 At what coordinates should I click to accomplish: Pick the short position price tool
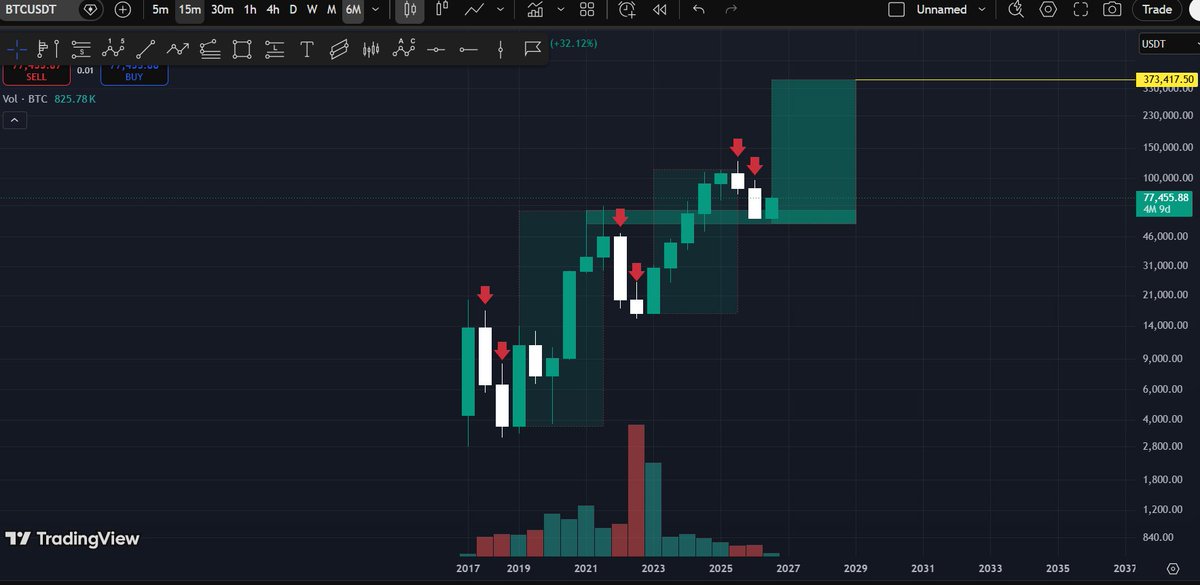80,48
